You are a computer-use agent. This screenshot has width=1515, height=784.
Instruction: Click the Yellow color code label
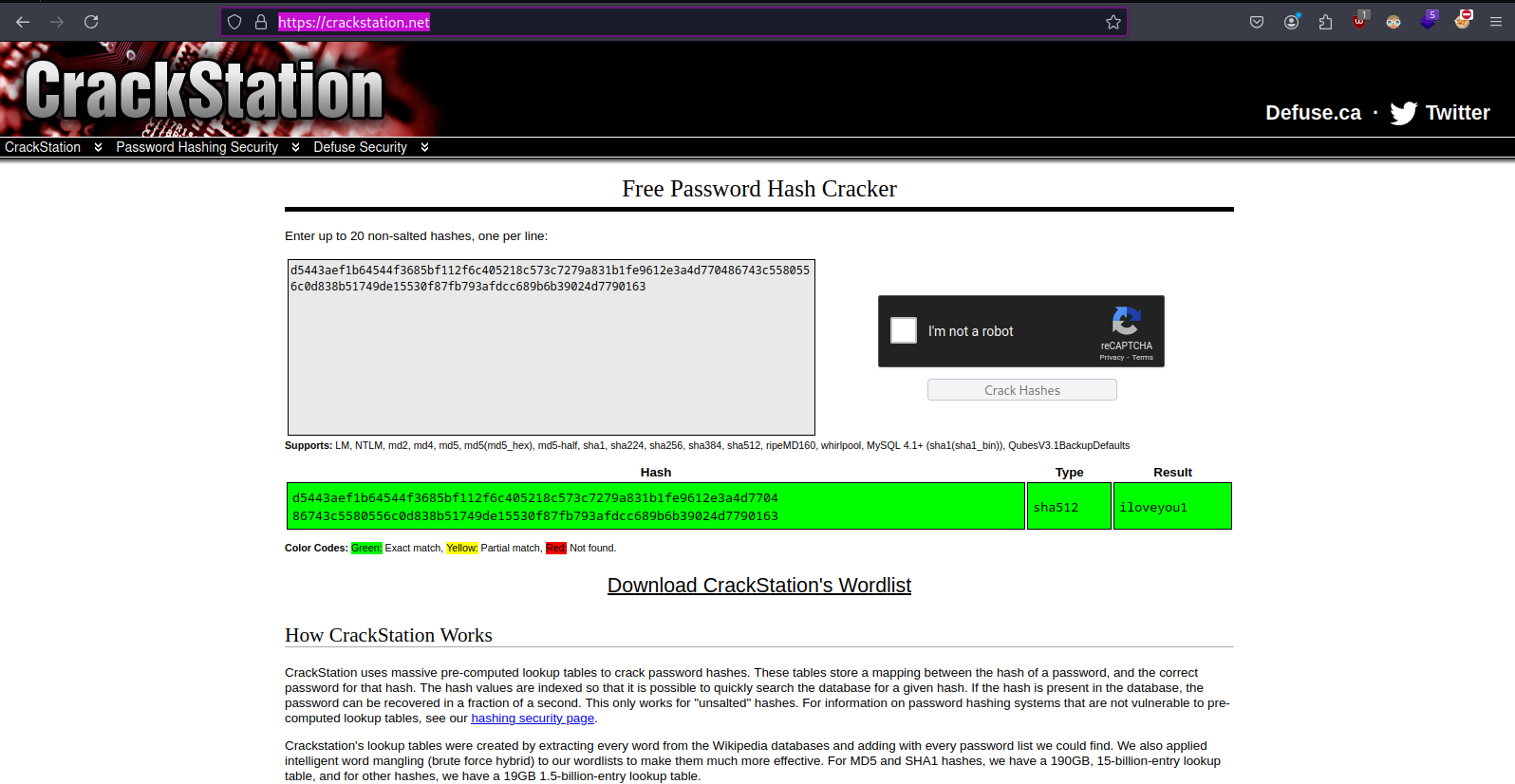[x=462, y=548]
